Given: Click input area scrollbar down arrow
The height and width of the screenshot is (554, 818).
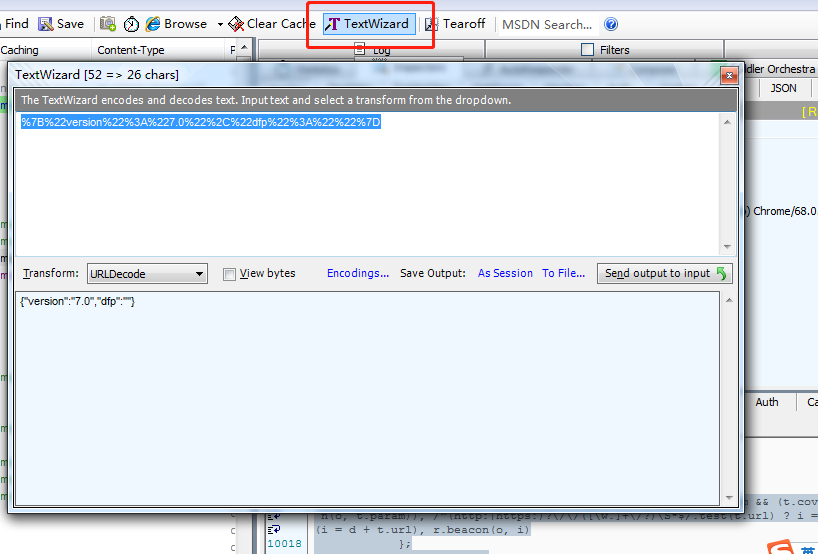Looking at the screenshot, I should [x=727, y=247].
